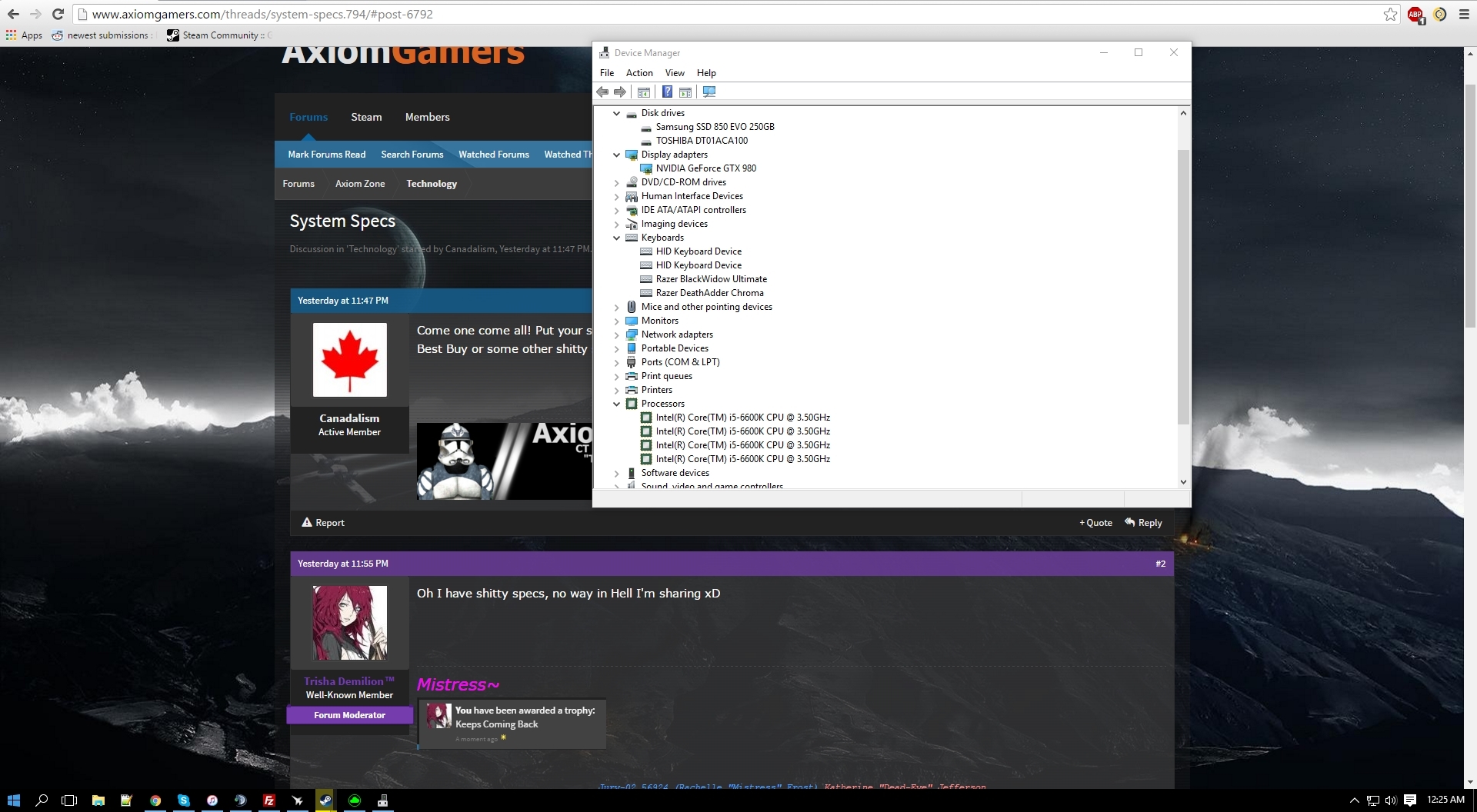
Task: Click Show/Hide Action Pane toolbar icon
Action: [685, 92]
